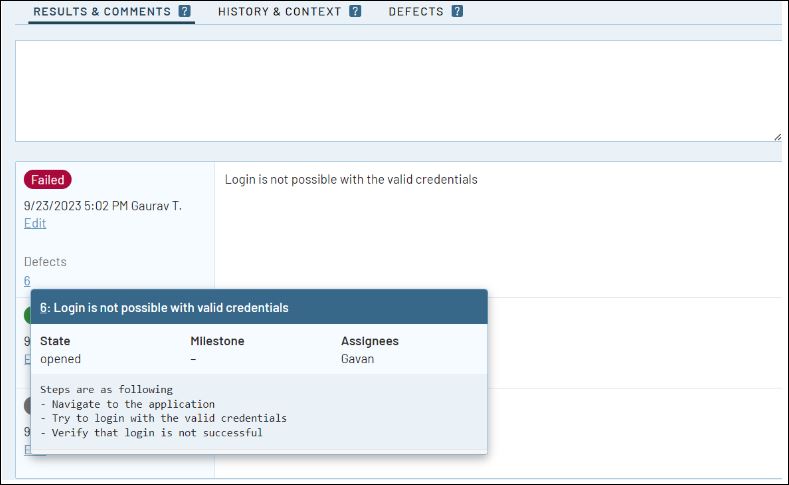The height and width of the screenshot is (485, 789).
Task: Click help icon next to History & Context
Action: click(x=355, y=11)
